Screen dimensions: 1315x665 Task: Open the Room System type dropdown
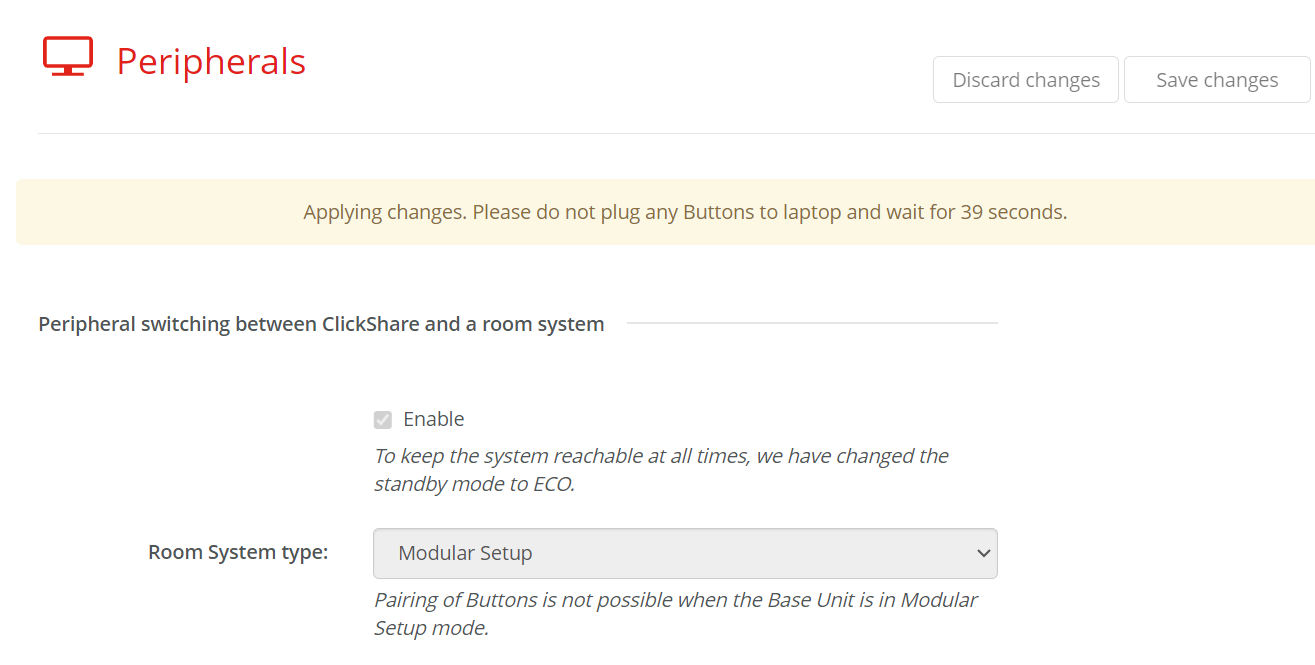pos(685,553)
